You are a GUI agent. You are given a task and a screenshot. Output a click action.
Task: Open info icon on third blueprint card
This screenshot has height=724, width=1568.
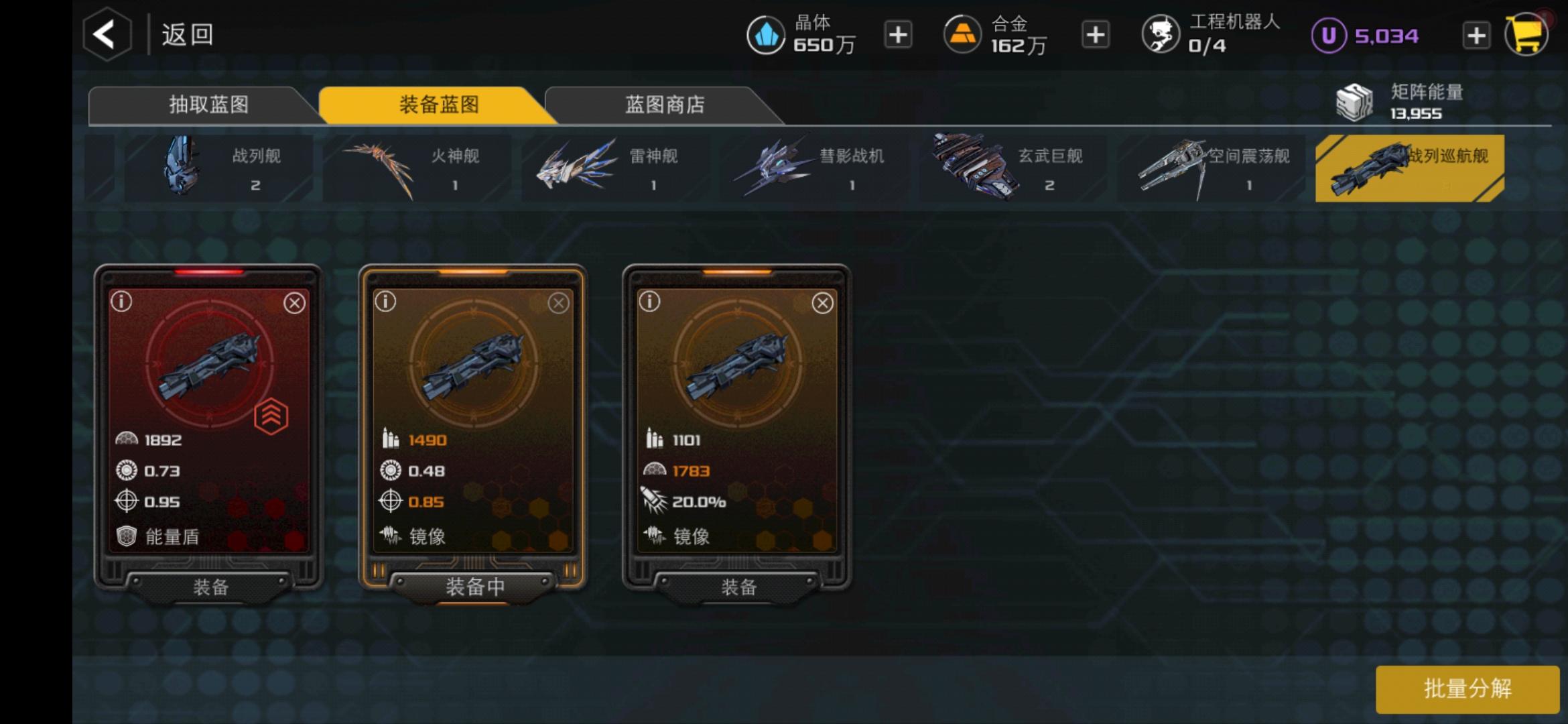tap(649, 302)
